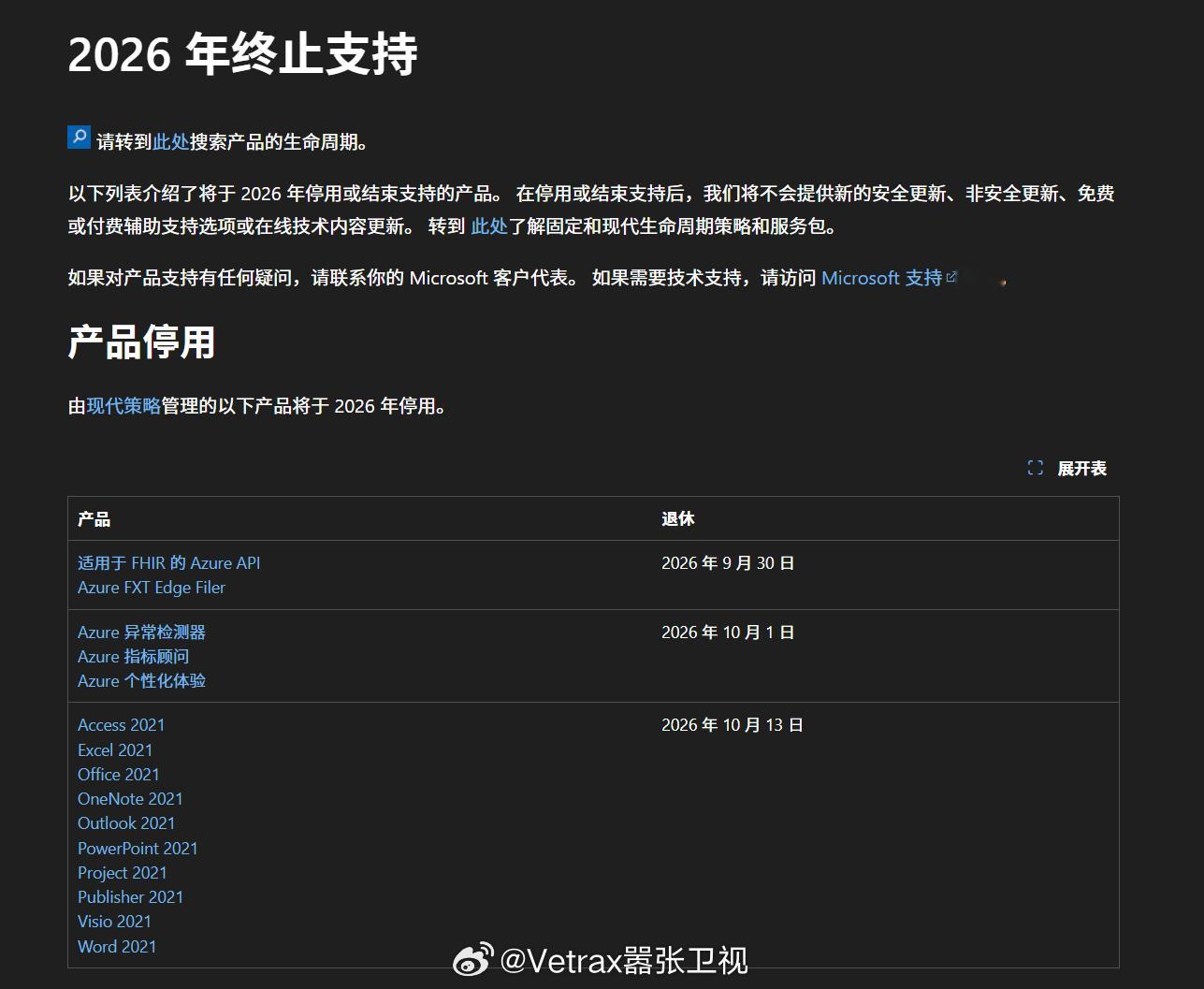Open the Azure FXT Edge Filer link
Screen dimensions: 1204x989
[152, 588]
